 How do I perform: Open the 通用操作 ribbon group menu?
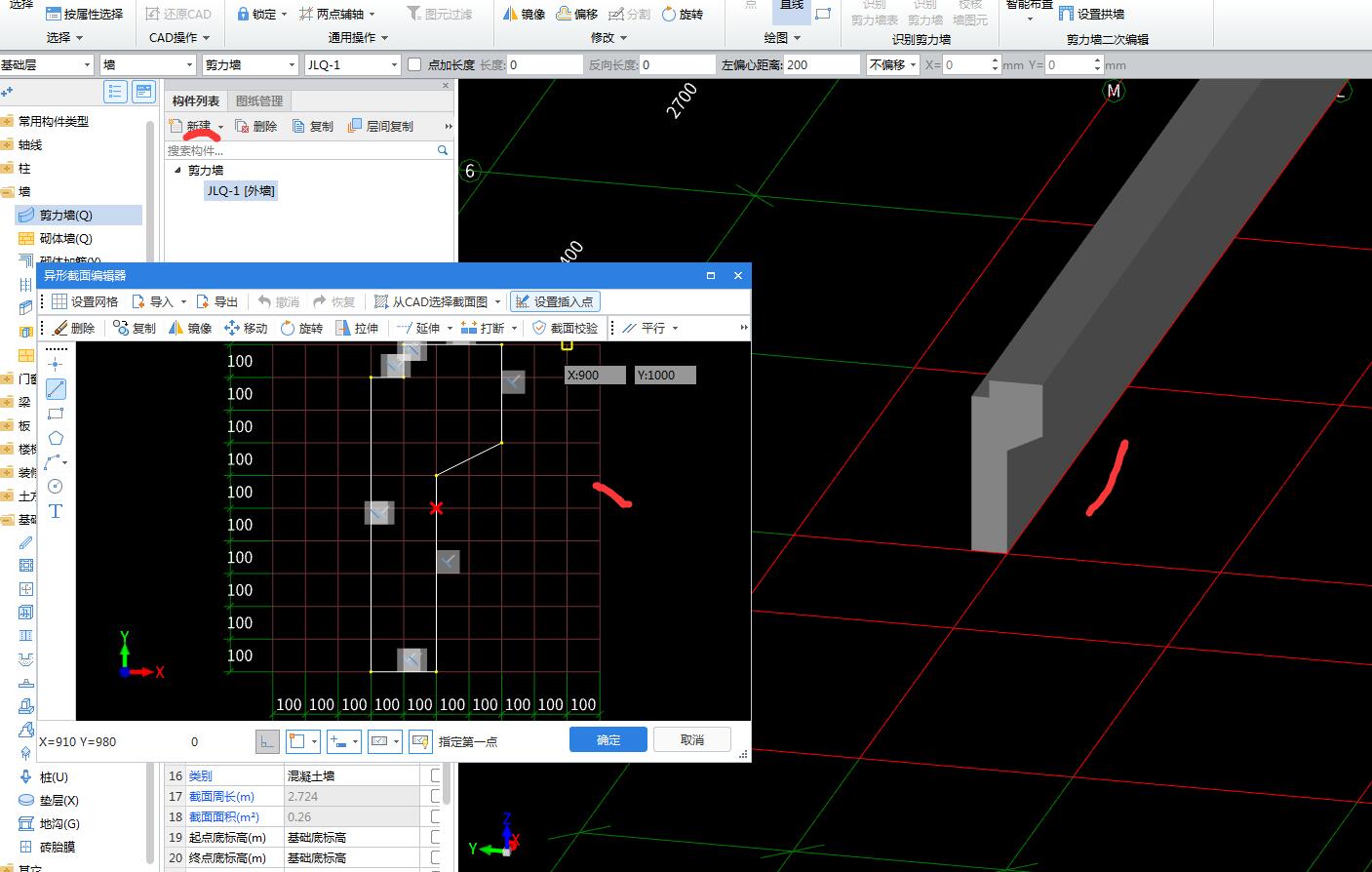pos(358,37)
